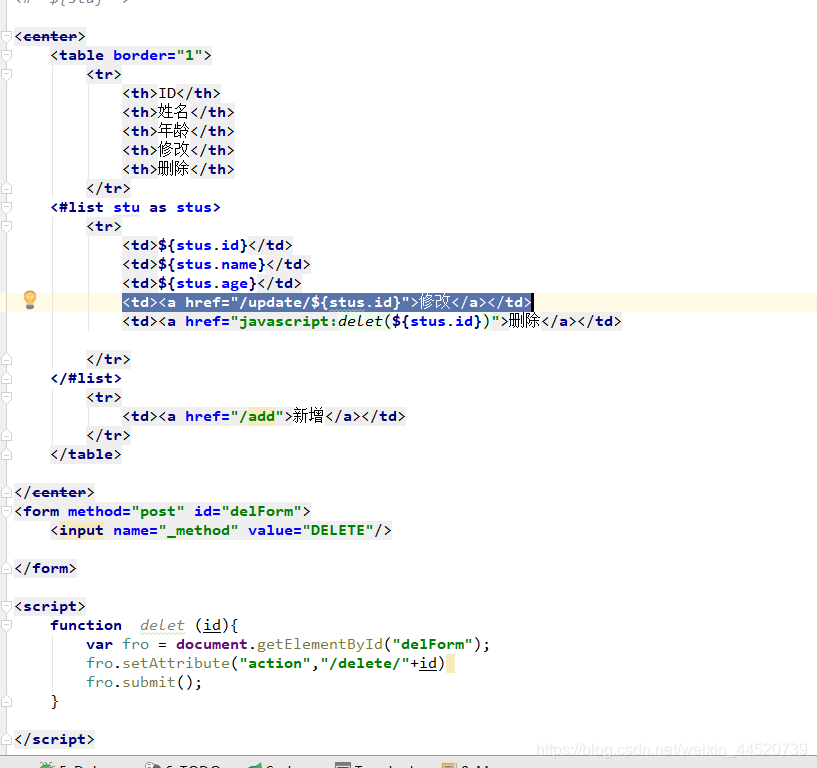The width and height of the screenshot is (817, 768).
Task: Click the ${stus.id} table cell line
Action: [207, 245]
